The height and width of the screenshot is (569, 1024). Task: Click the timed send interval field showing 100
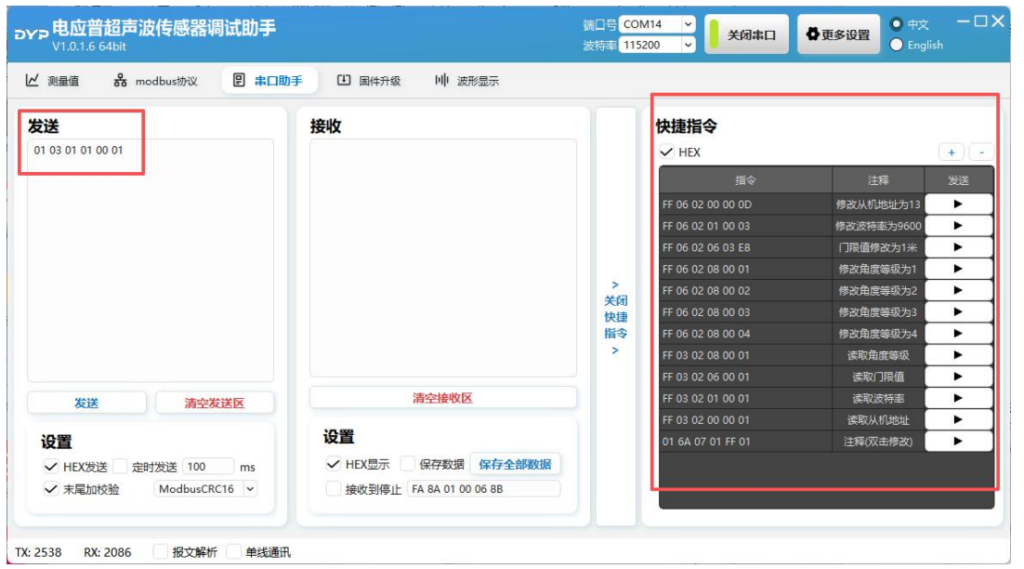tap(208, 467)
